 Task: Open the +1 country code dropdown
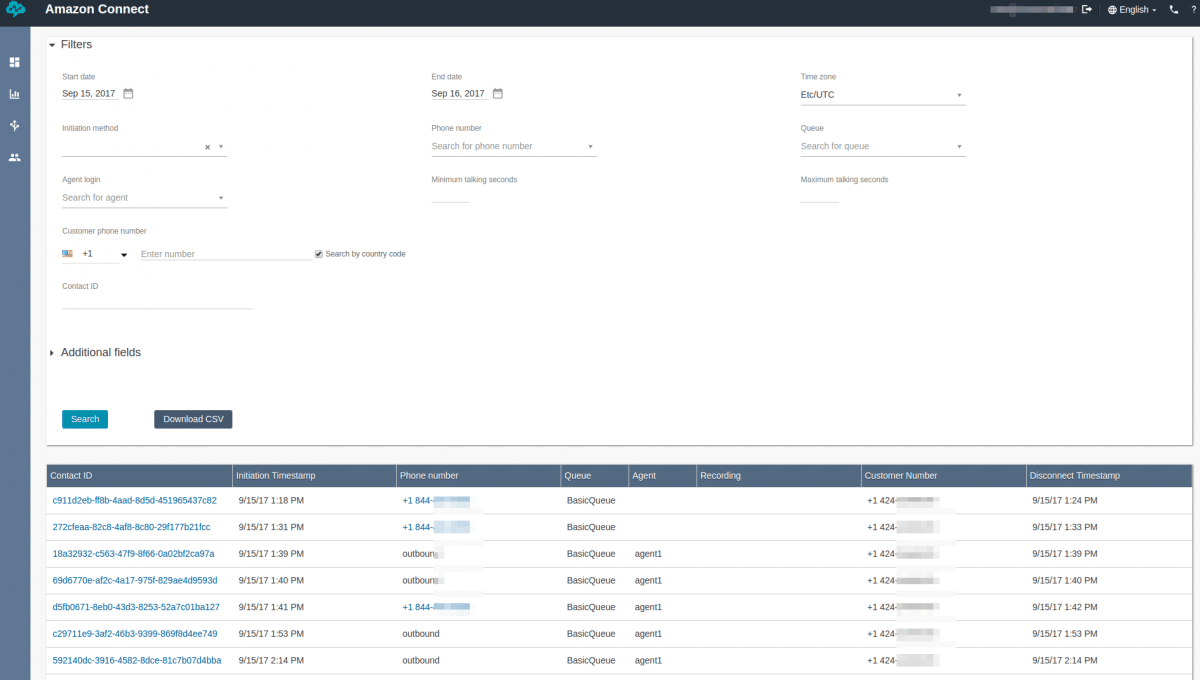124,253
